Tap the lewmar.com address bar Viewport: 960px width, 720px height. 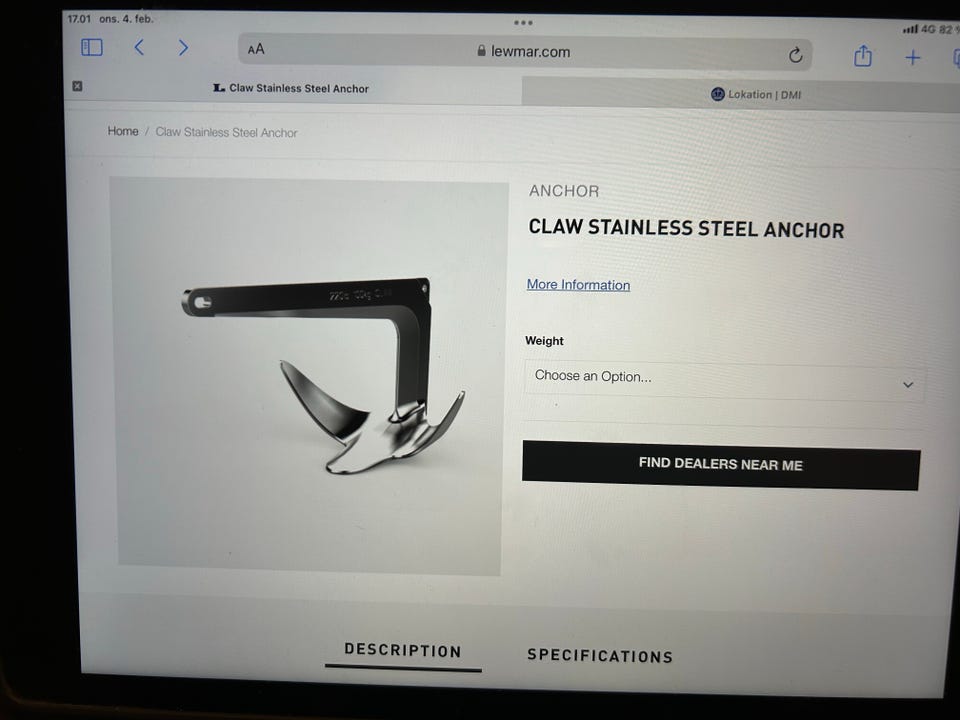(525, 52)
